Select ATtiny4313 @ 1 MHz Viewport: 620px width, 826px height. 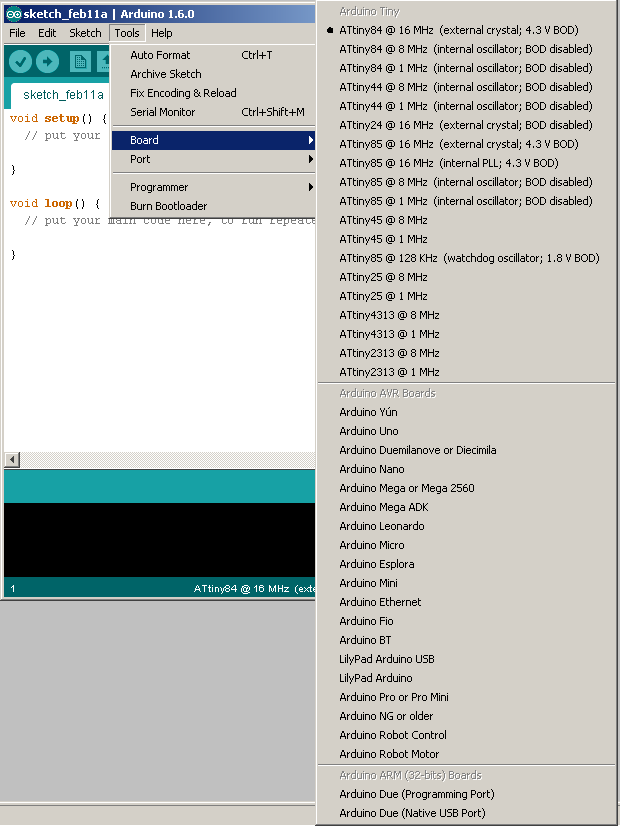click(466, 334)
